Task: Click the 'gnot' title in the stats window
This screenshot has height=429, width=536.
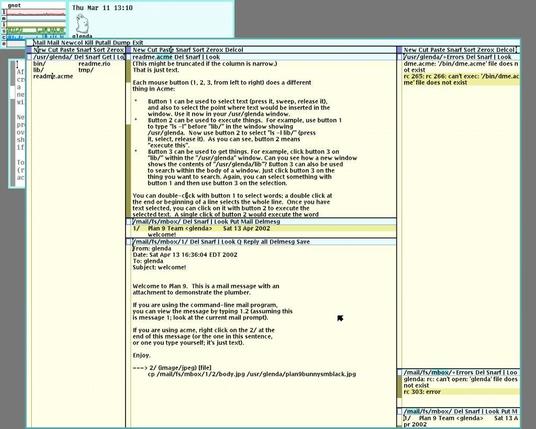Action: (14, 5)
